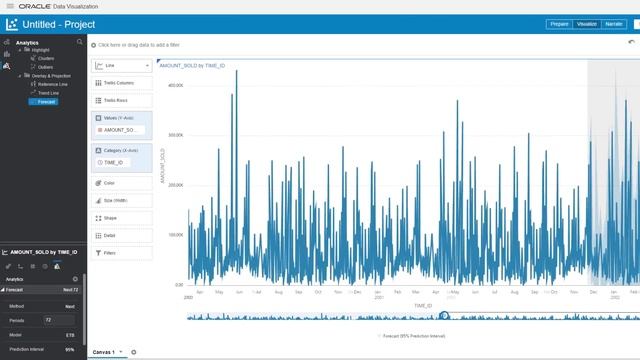Click the Category (X-Axis) drop target header
Screen dimensions: 640x360
coord(121,151)
